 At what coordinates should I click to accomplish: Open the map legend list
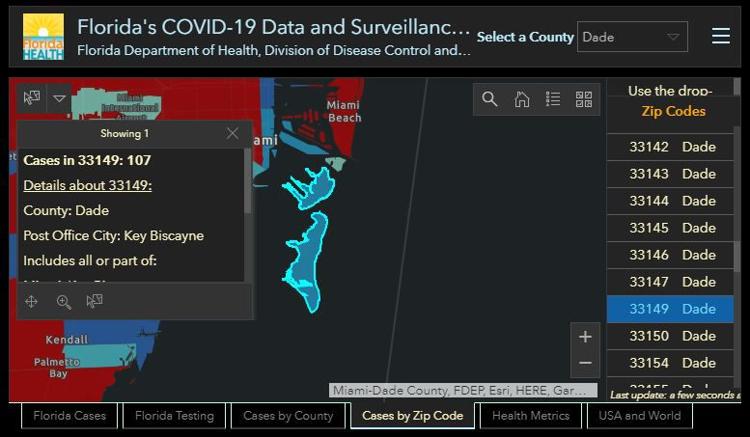tap(553, 99)
